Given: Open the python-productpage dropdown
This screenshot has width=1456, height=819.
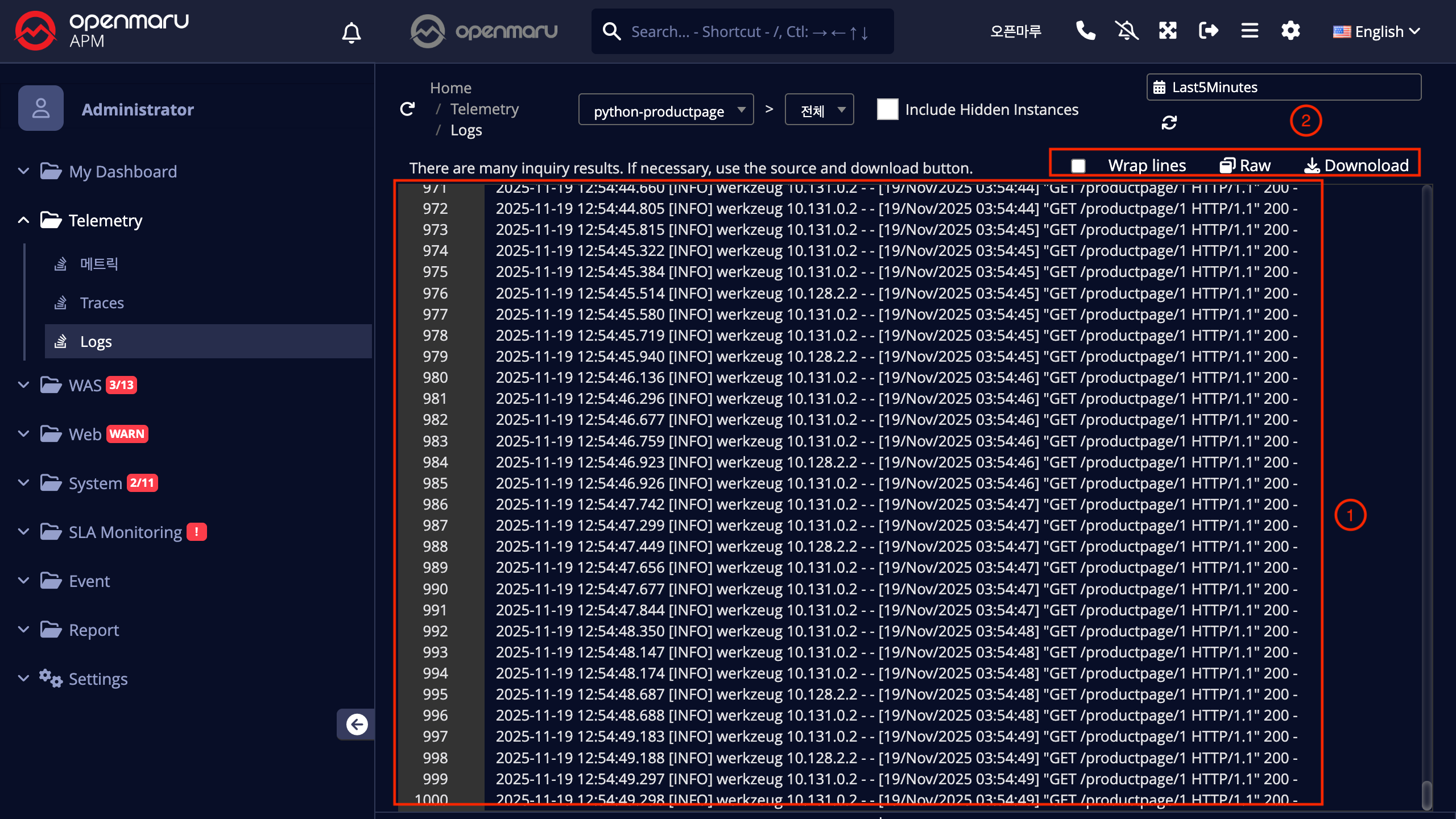Looking at the screenshot, I should coord(665,110).
